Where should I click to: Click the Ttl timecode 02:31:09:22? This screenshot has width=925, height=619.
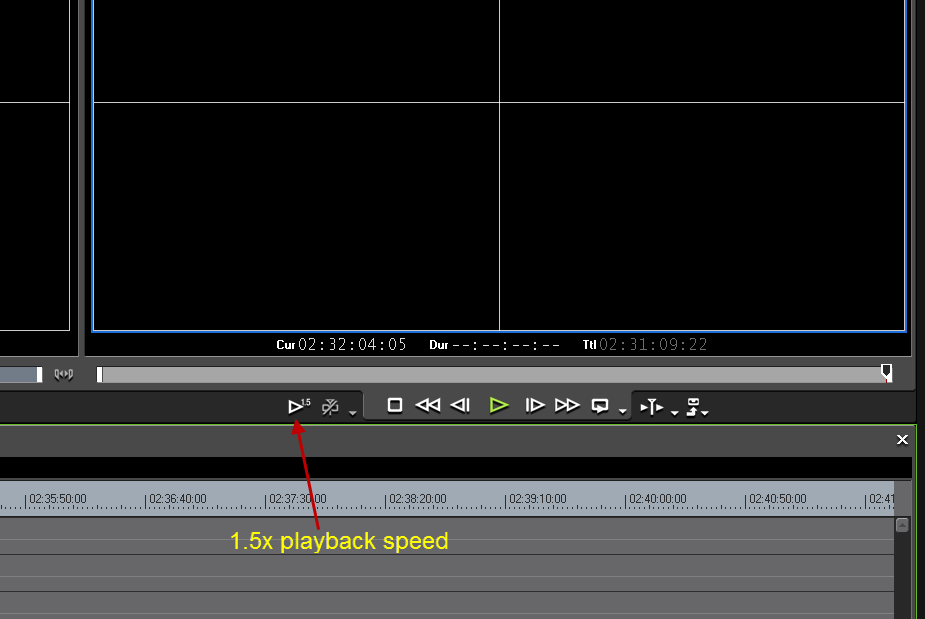pos(653,345)
